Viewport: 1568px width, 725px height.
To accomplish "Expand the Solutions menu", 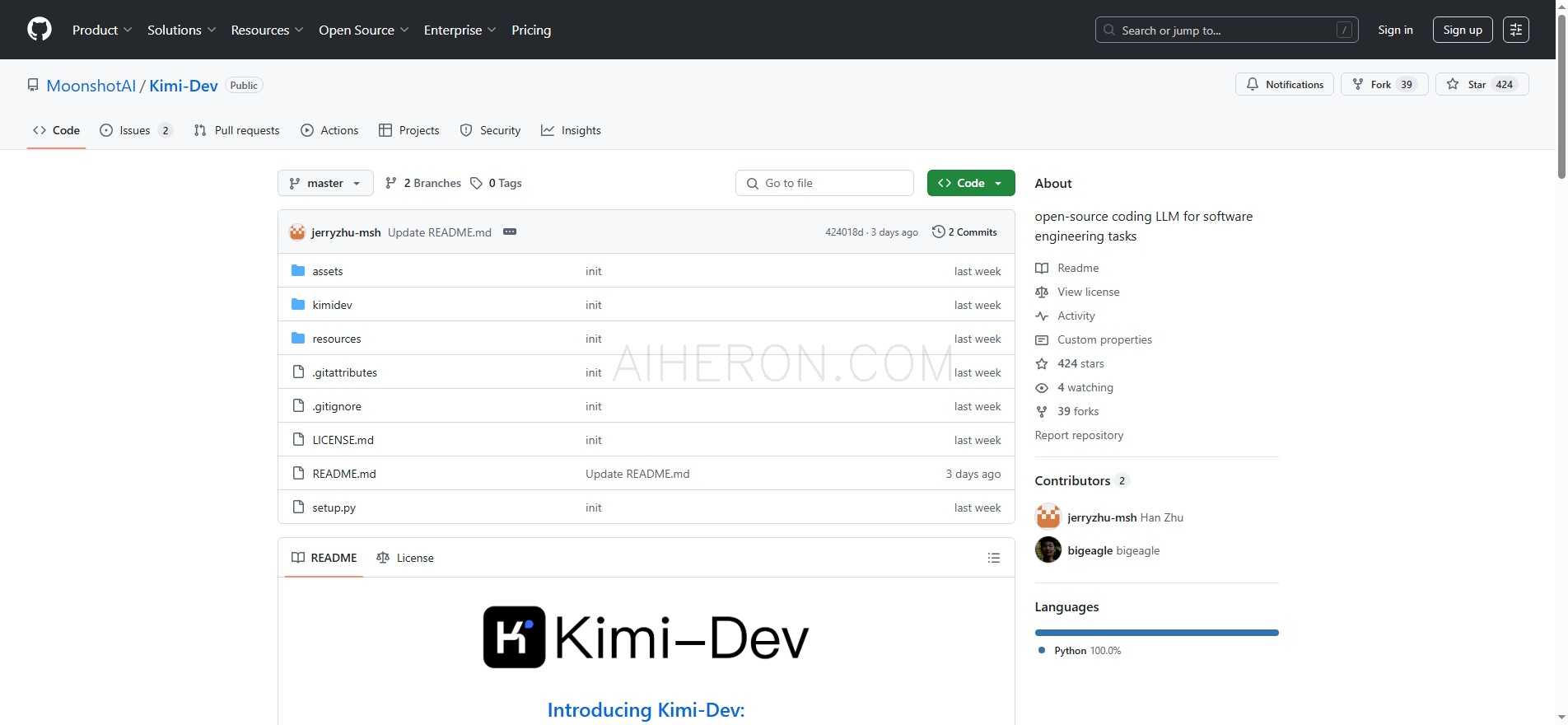I will [182, 30].
